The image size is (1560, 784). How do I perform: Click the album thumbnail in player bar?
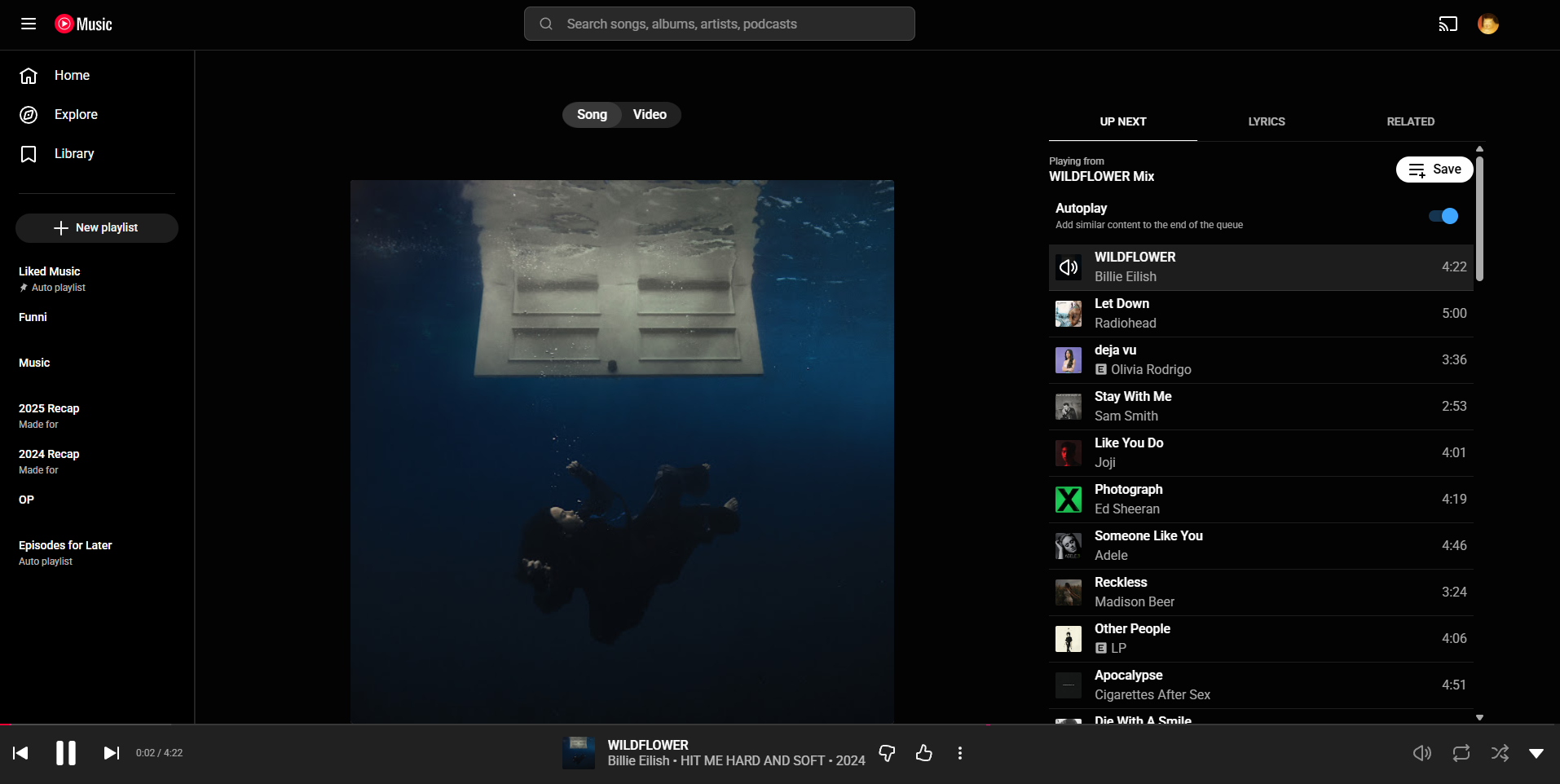pyautogui.click(x=579, y=753)
